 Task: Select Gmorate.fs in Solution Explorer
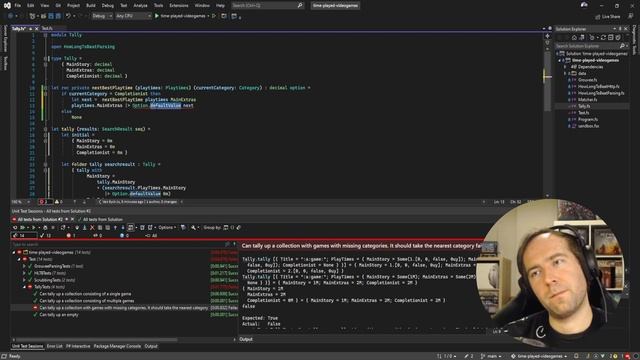[588, 80]
